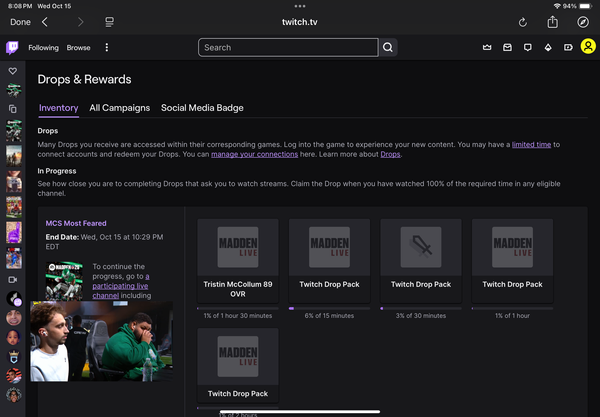Click the Twitch logo home icon
600x417 pixels.
12,47
